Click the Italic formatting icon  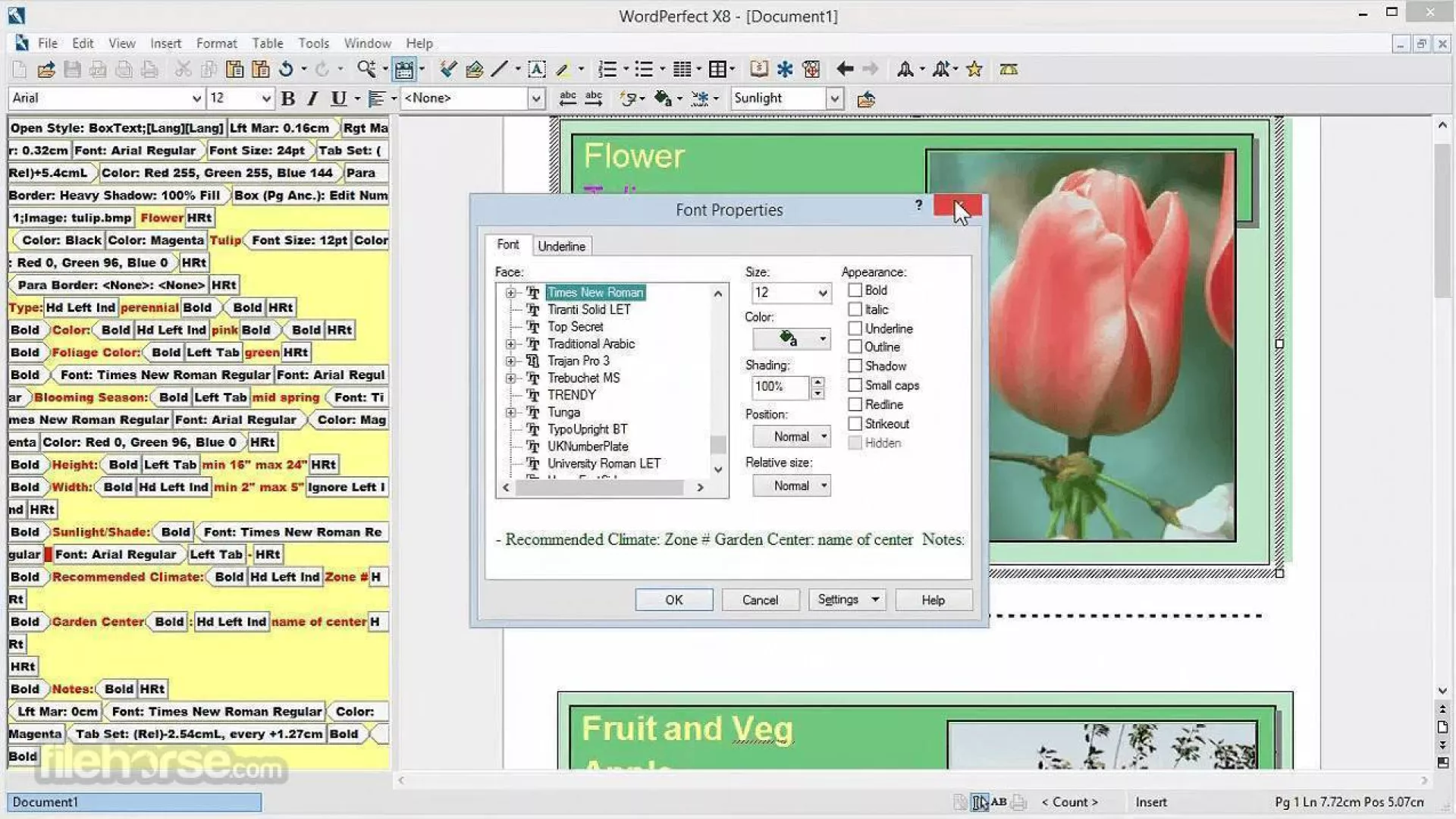coord(312,99)
